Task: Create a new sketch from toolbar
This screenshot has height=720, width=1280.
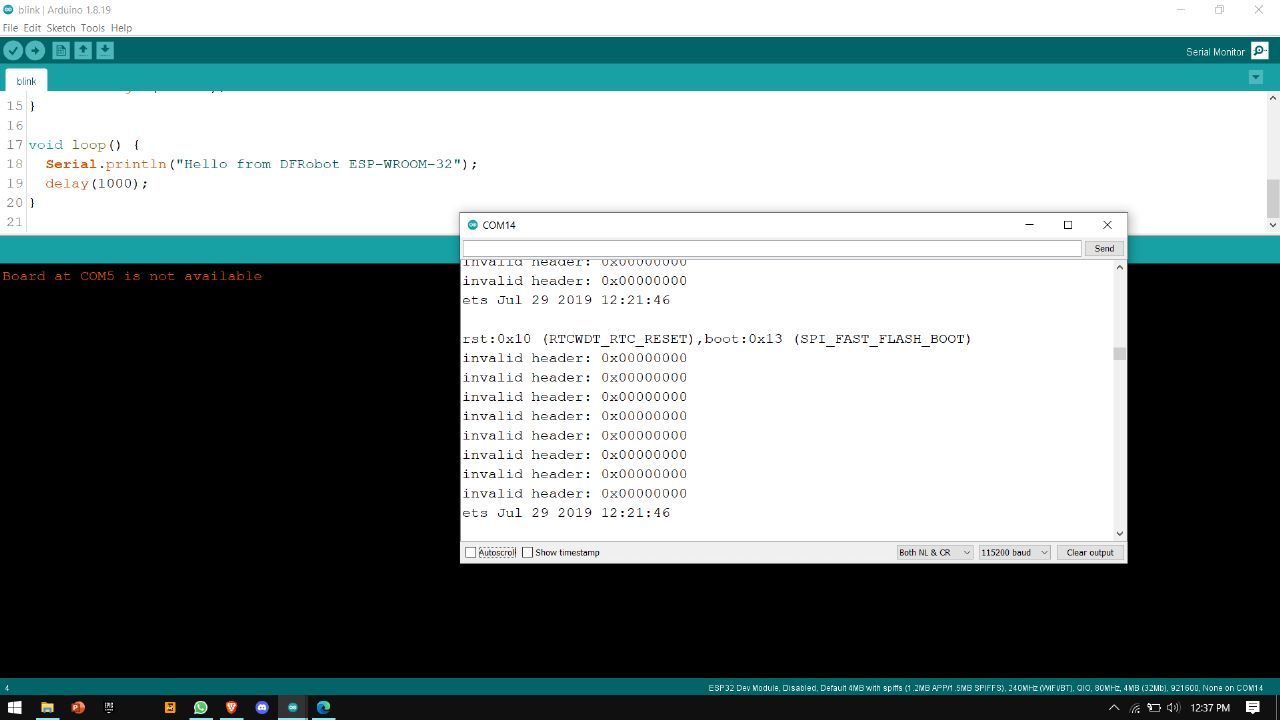Action: coord(61,50)
